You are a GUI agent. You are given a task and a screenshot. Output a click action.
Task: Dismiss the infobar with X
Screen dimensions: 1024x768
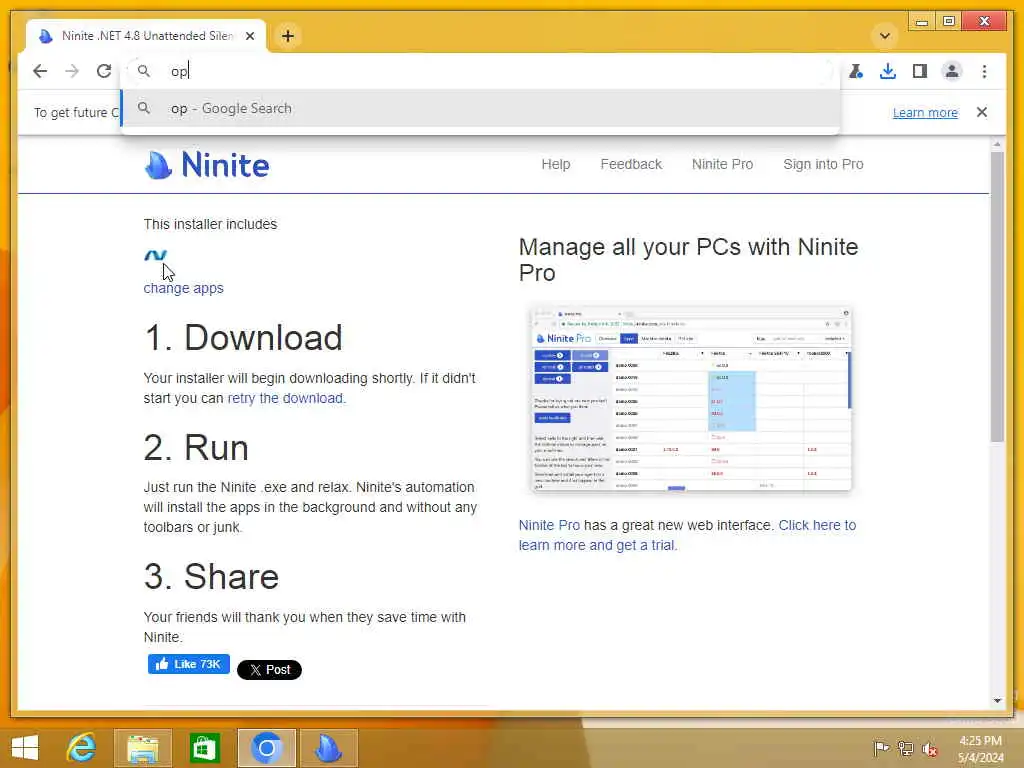coord(982,112)
